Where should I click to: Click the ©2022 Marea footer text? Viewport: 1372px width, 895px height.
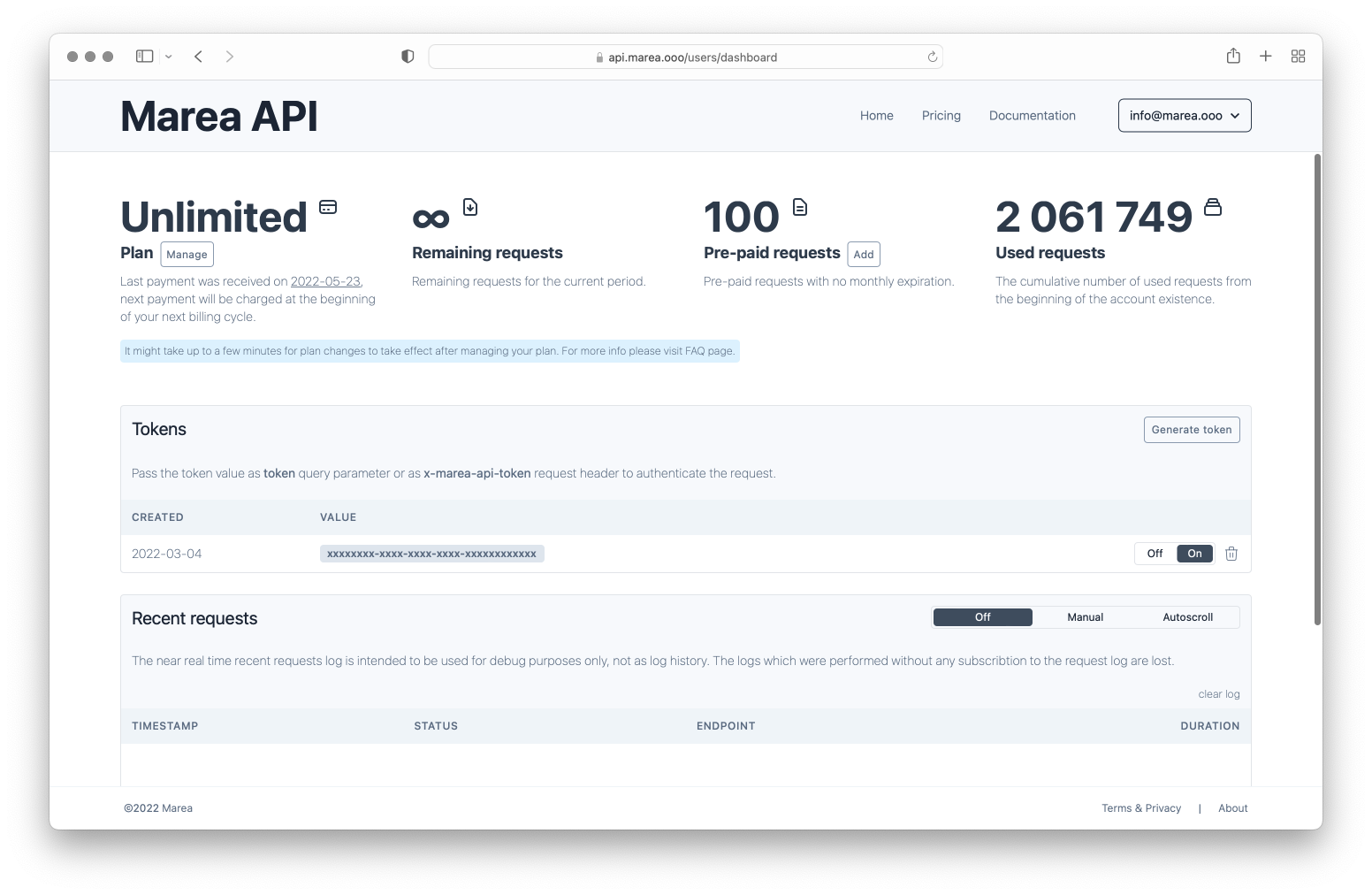click(x=158, y=808)
